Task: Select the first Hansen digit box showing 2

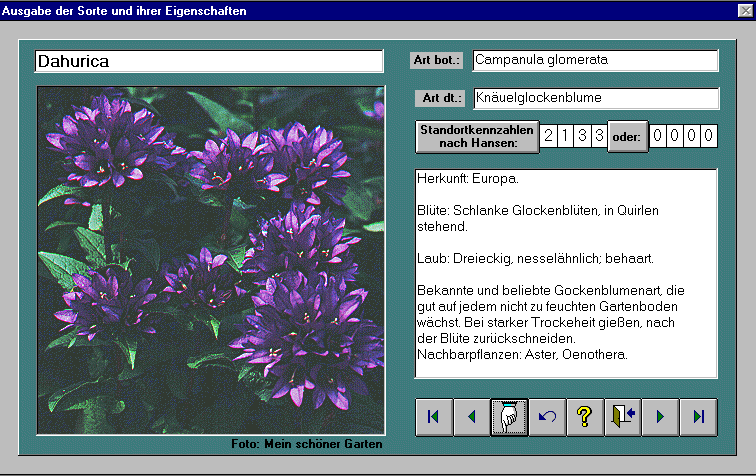Action: coord(549,136)
